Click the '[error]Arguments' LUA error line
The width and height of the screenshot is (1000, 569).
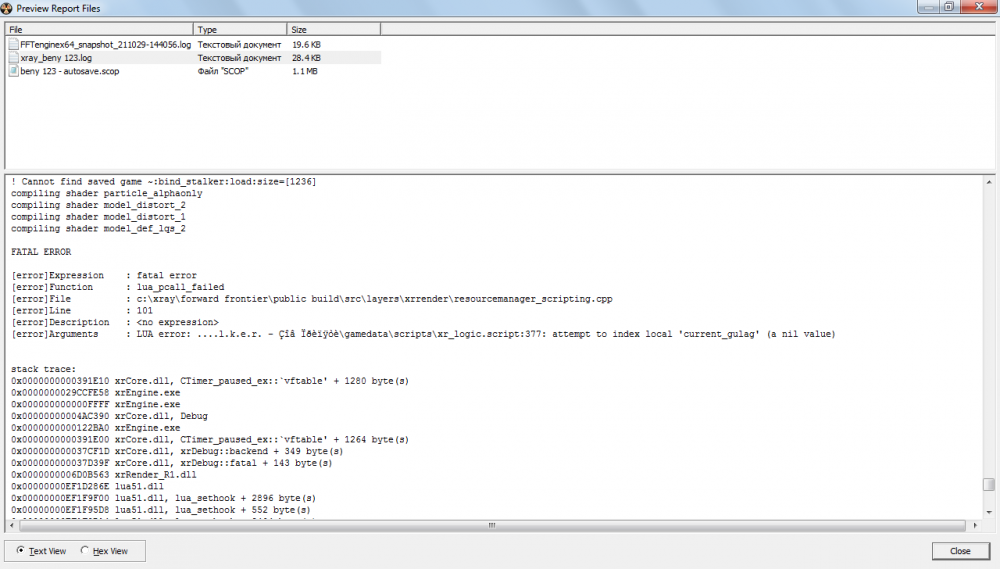(x=423, y=334)
